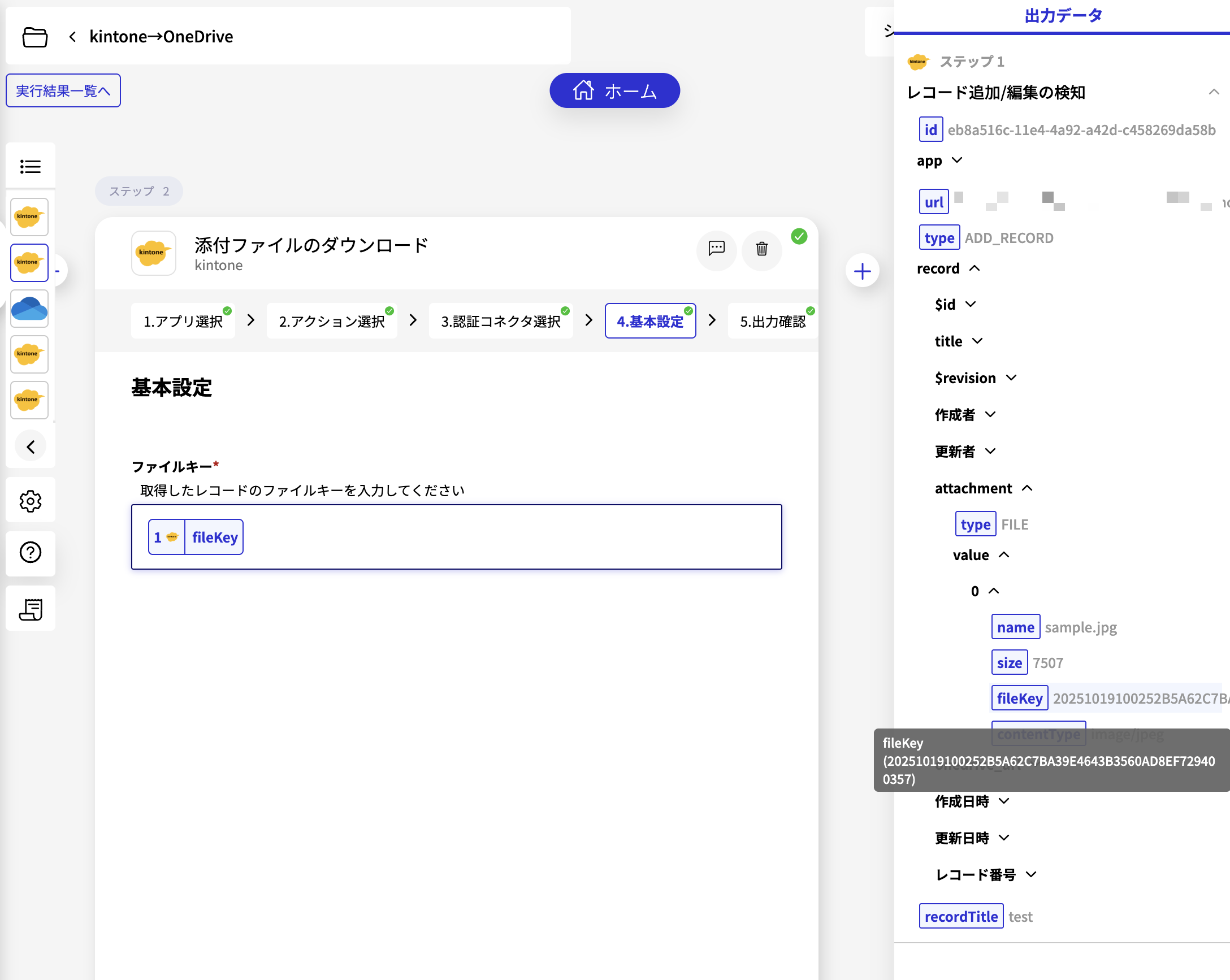Add a new step with the plus icon
Screen dimensions: 1230x980
[862, 270]
